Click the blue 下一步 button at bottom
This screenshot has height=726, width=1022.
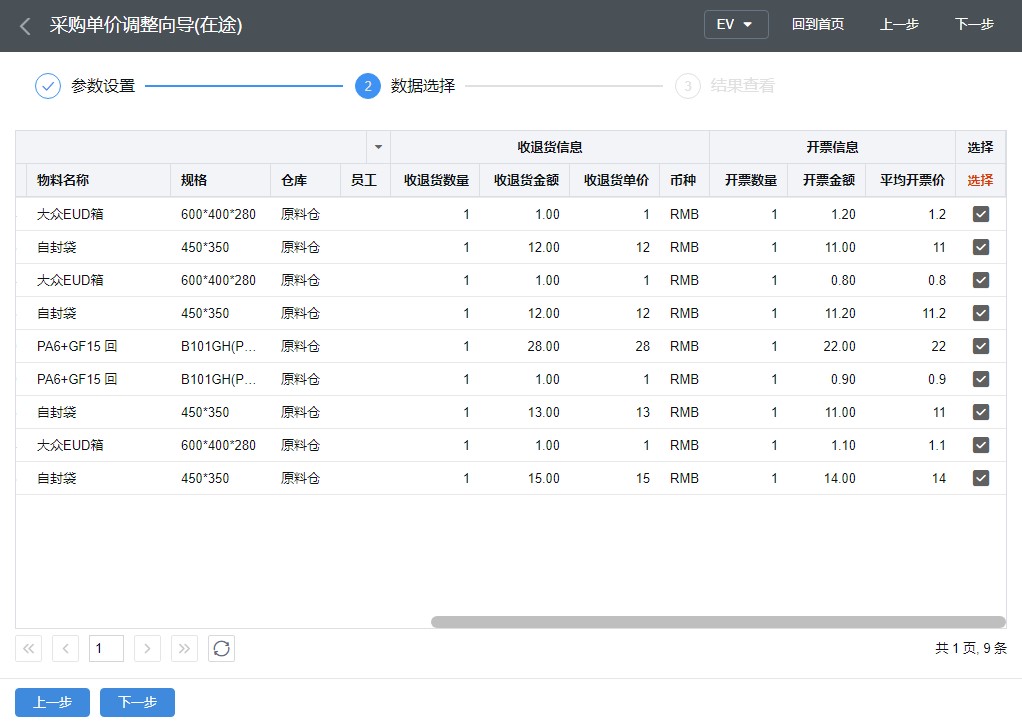[x=138, y=703]
